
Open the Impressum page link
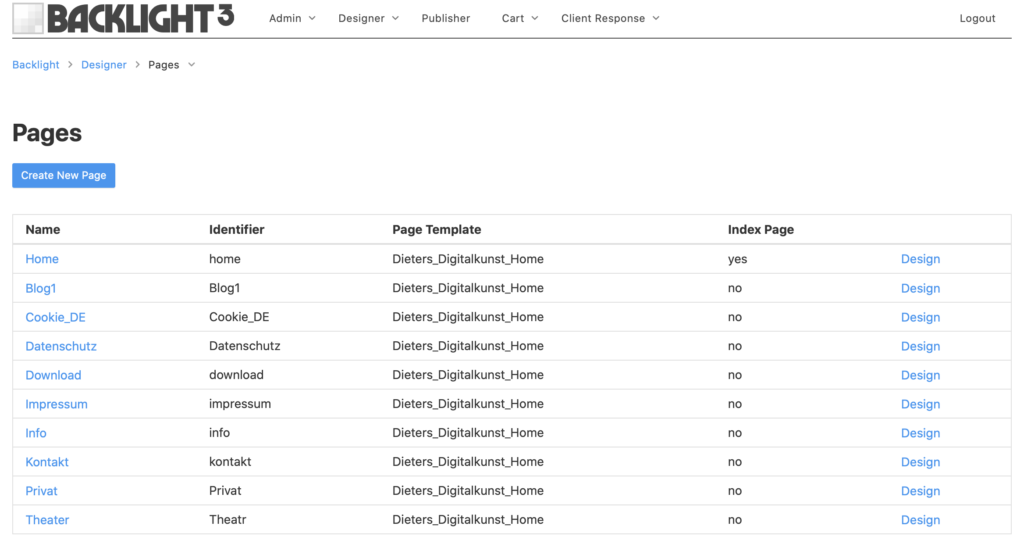tap(56, 404)
